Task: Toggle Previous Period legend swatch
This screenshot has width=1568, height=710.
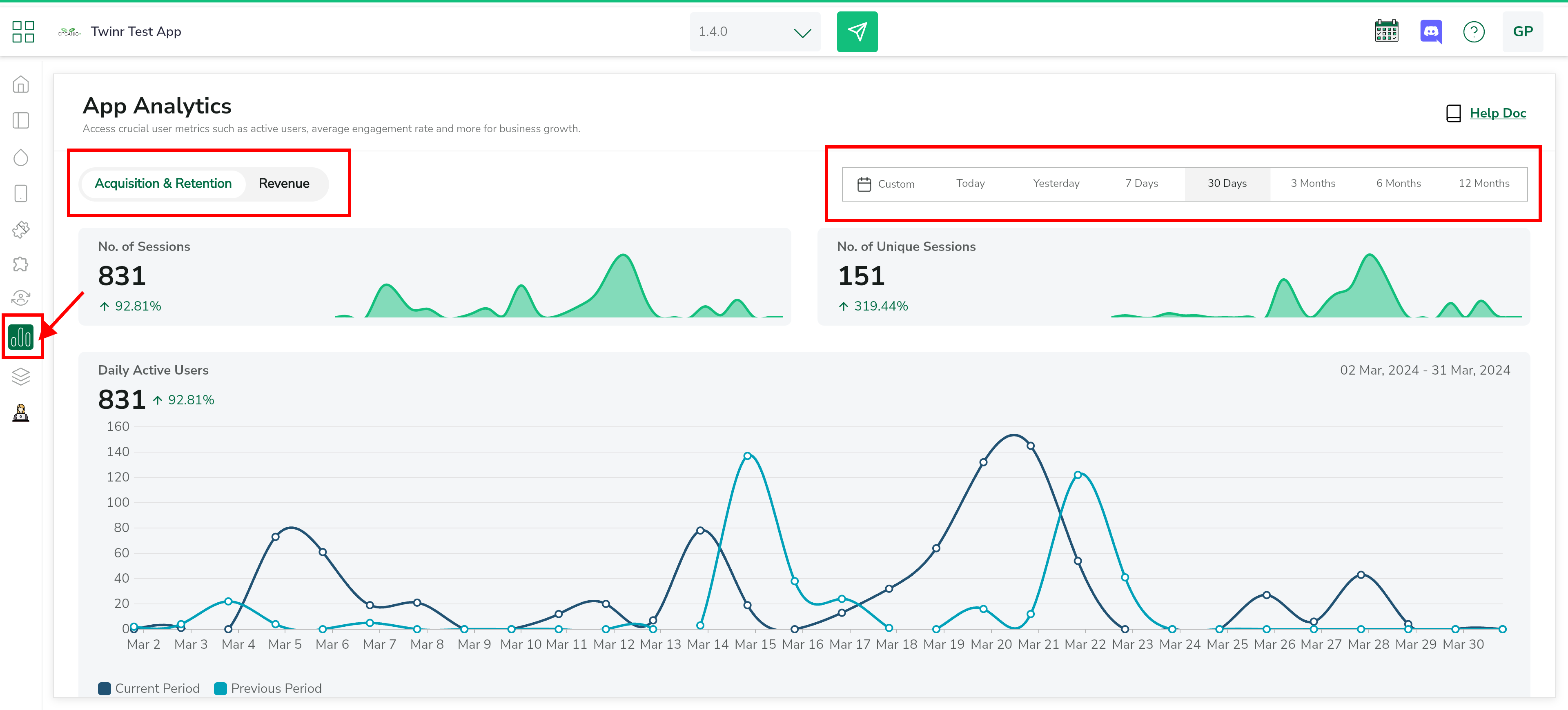Action: 220,688
